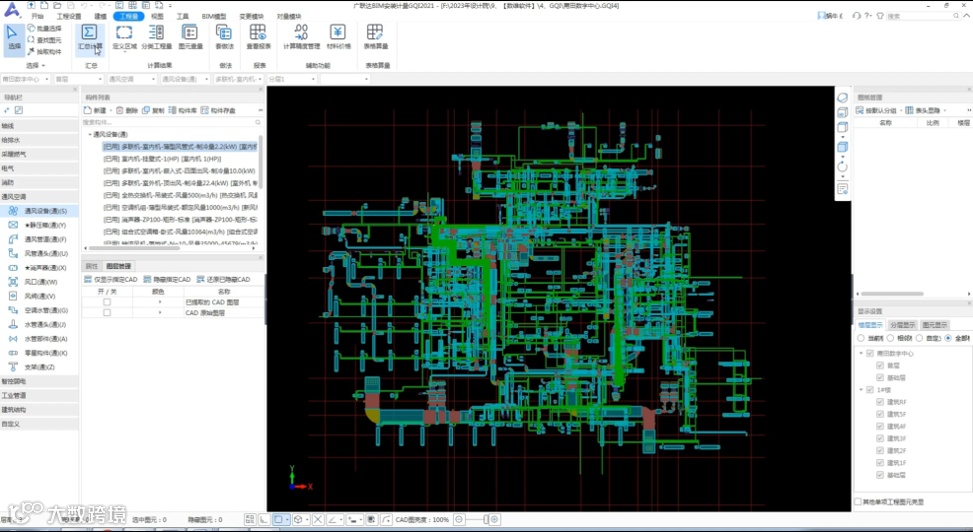973x532 pixels.
Task: Select 风口(通)(W) component type
Action: point(40,282)
